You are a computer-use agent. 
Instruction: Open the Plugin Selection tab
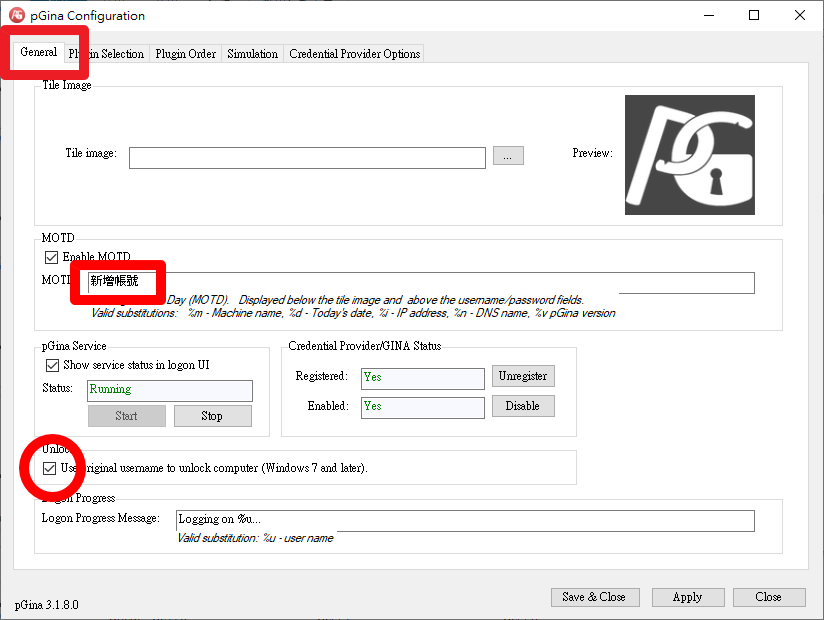[106, 54]
